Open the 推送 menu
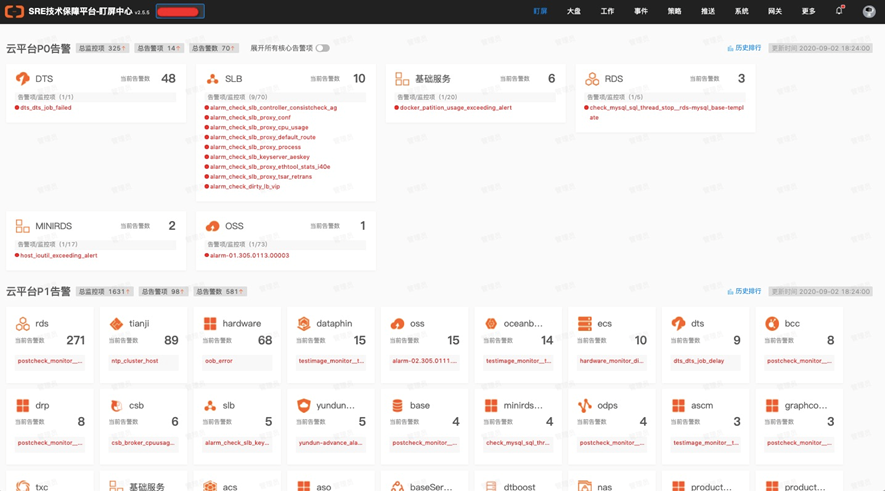Viewport: 885px width, 491px height. tap(708, 11)
